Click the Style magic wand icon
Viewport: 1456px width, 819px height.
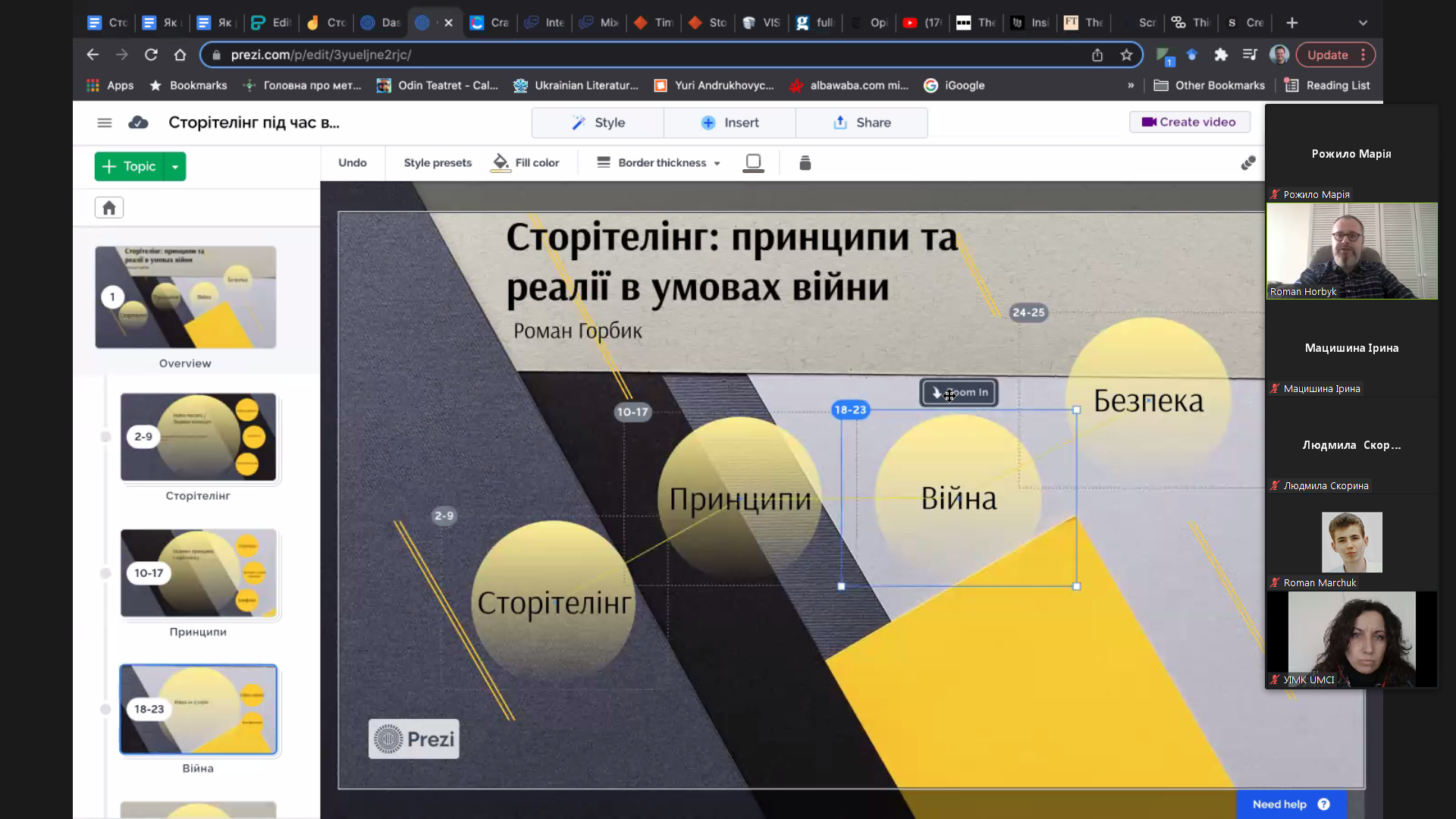tap(578, 122)
